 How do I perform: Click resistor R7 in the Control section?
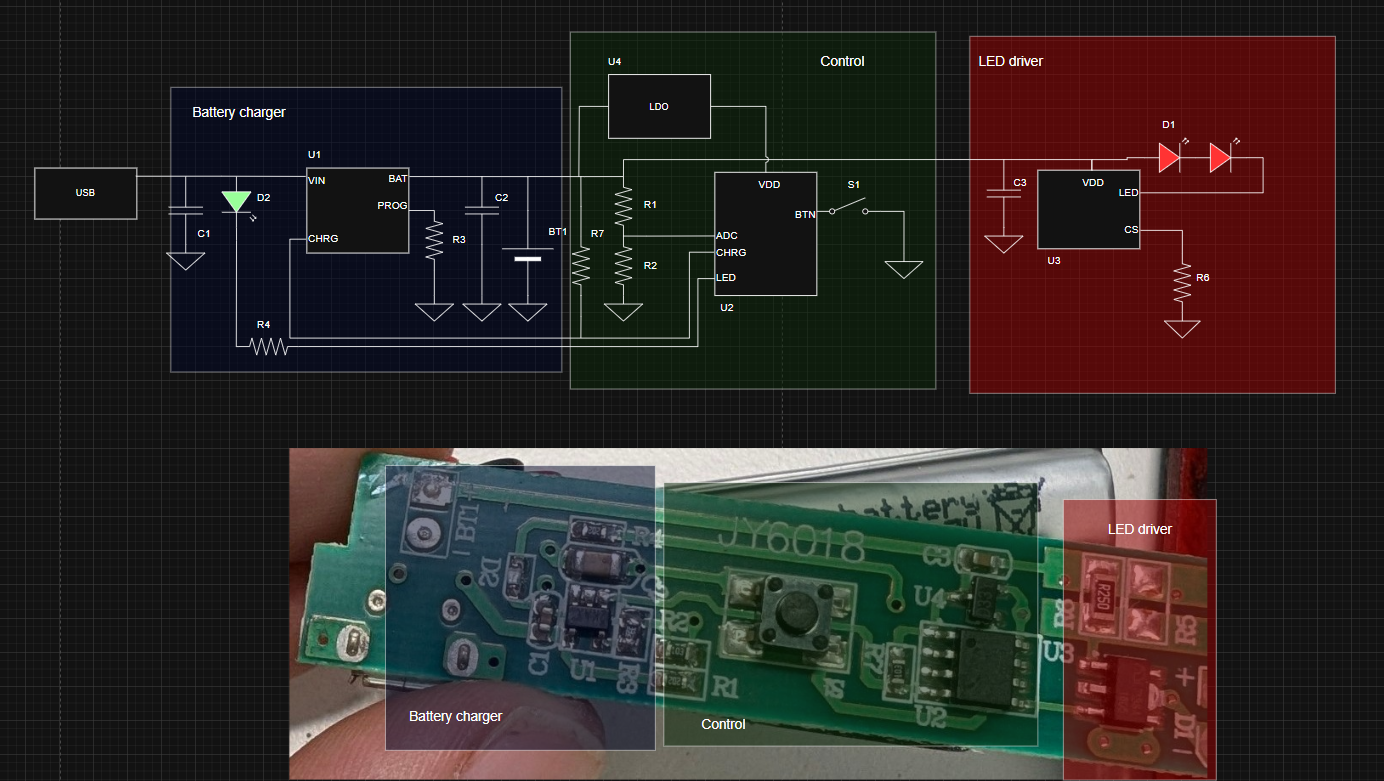581,265
